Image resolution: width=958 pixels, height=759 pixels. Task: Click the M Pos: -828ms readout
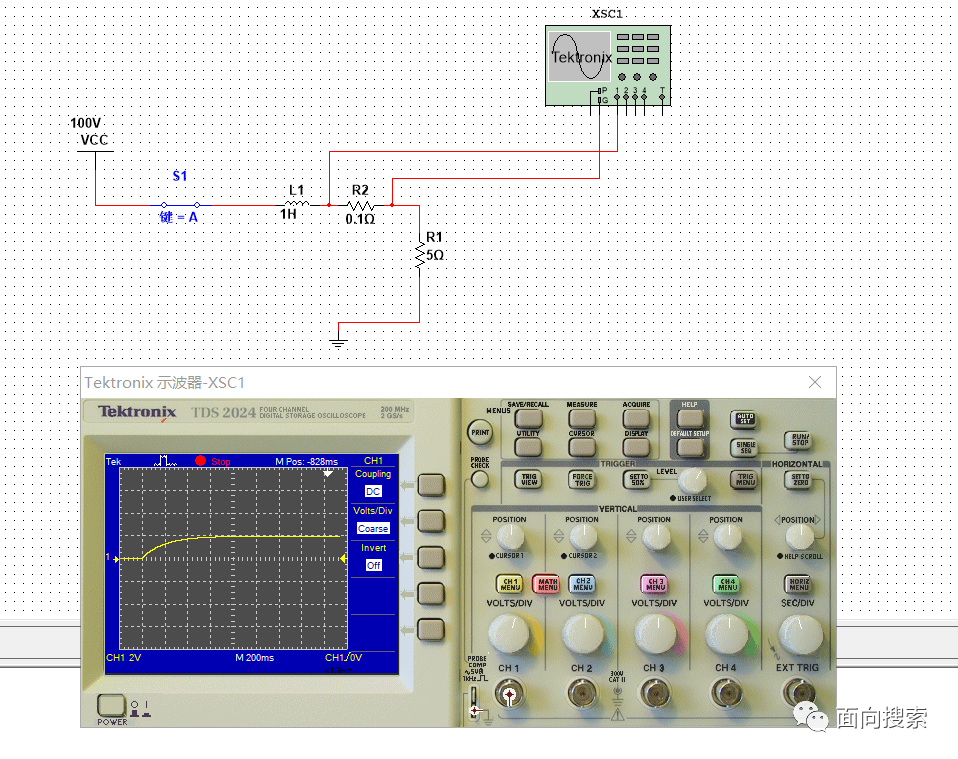(x=306, y=461)
